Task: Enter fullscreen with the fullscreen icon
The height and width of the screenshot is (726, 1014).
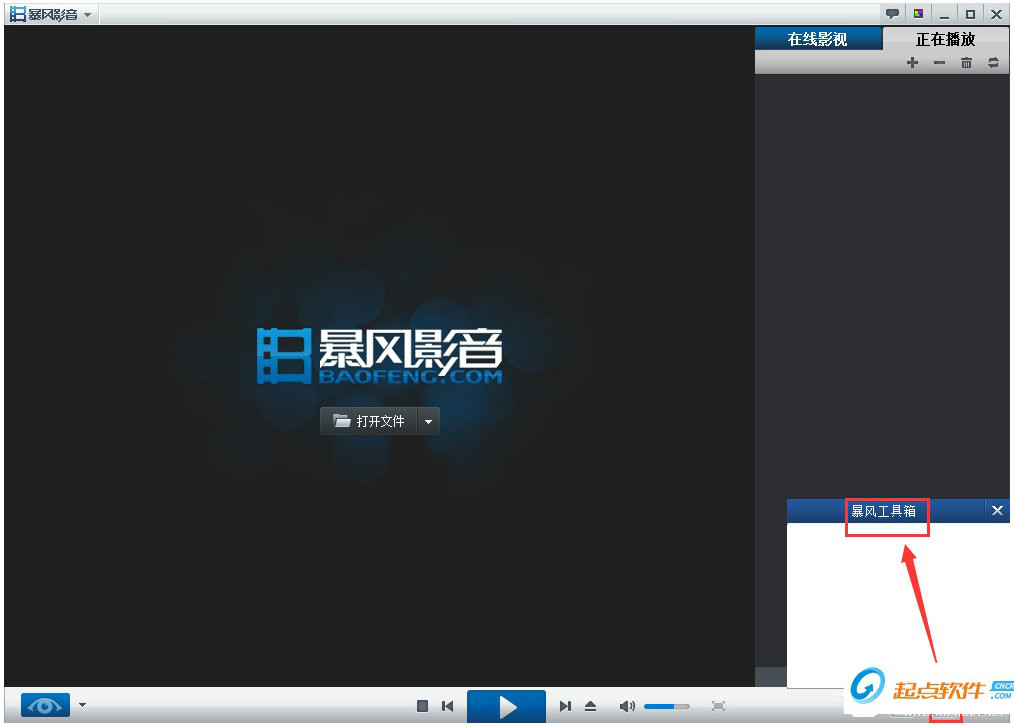Action: coord(718,706)
